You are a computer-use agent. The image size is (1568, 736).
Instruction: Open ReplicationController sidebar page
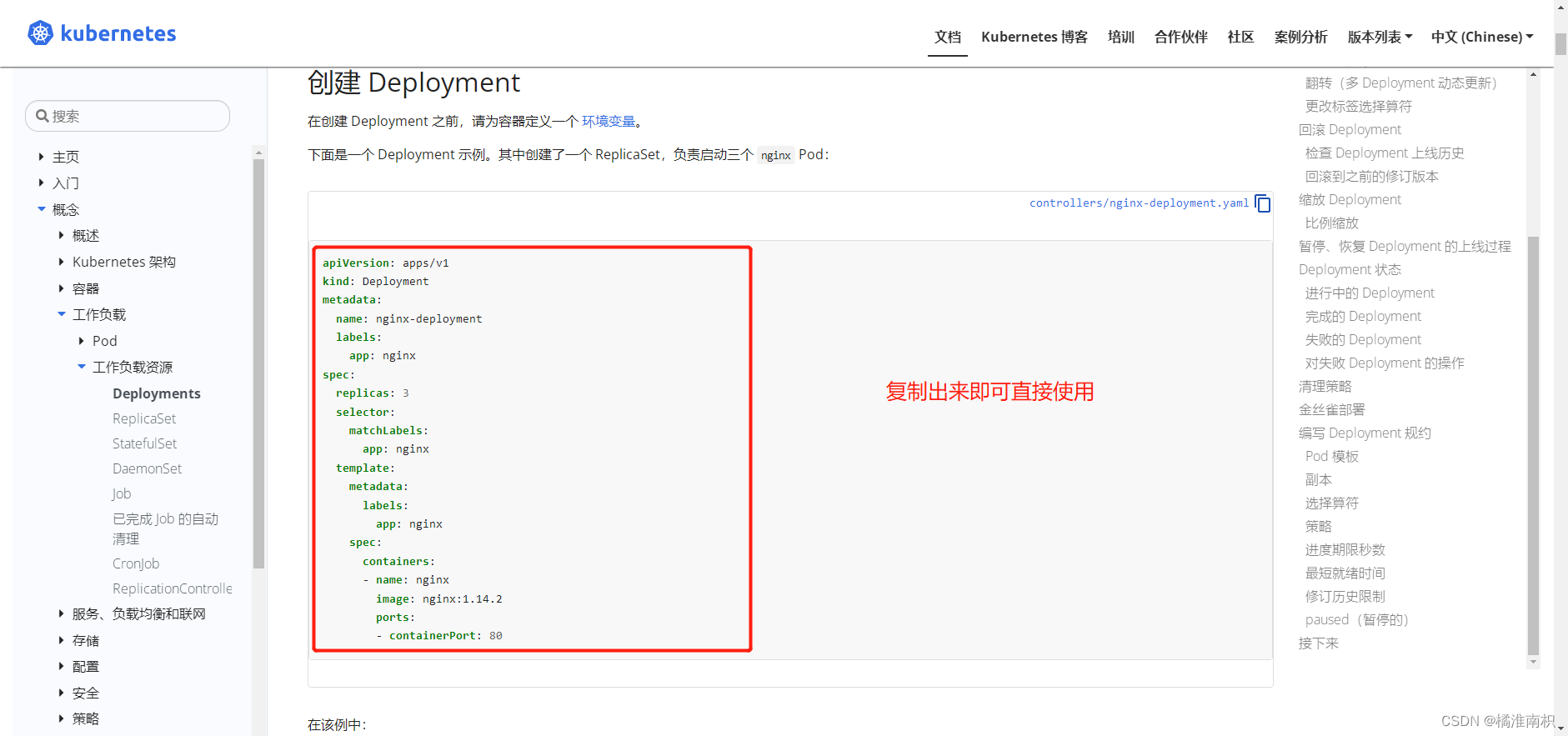[173, 588]
